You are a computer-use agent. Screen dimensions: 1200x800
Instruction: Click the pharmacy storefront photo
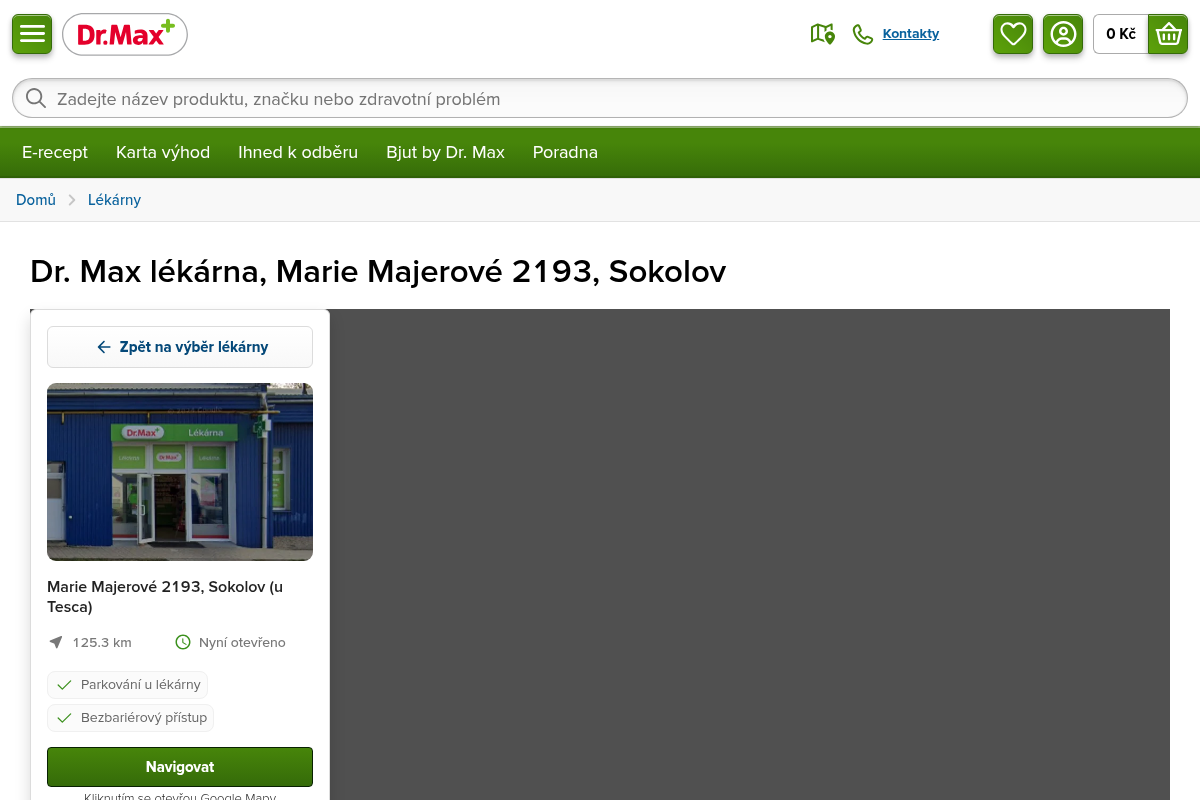point(180,472)
